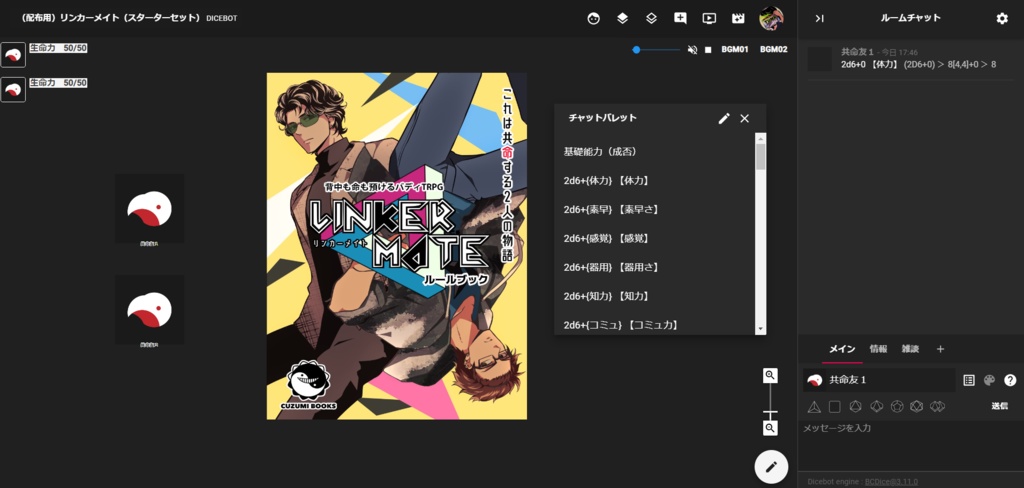Toggle the BGM mute speaker icon
Image resolution: width=1024 pixels, height=488 pixels.
point(692,50)
